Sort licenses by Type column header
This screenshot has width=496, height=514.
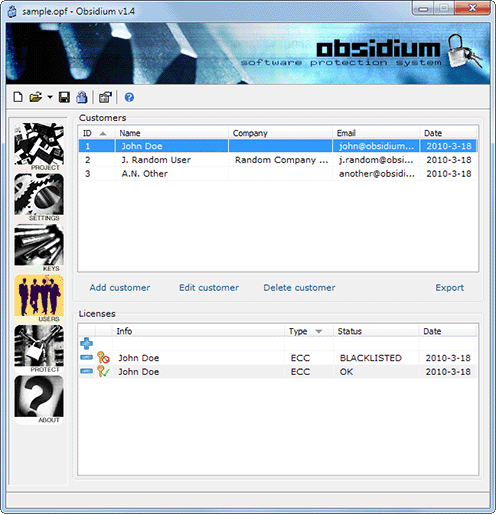pyautogui.click(x=309, y=331)
